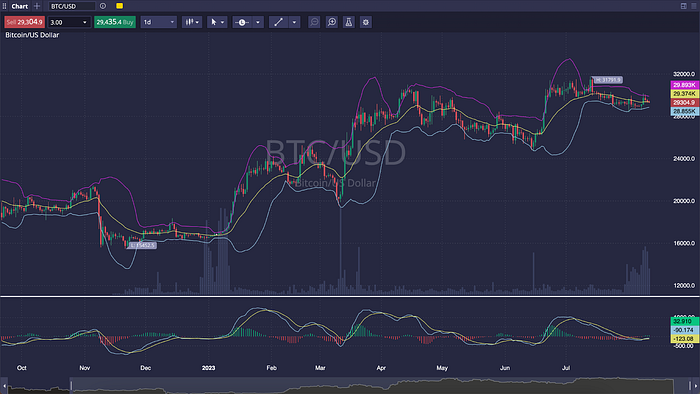700x394 pixels.
Task: Switch to the Chart tab
Action: (20, 6)
